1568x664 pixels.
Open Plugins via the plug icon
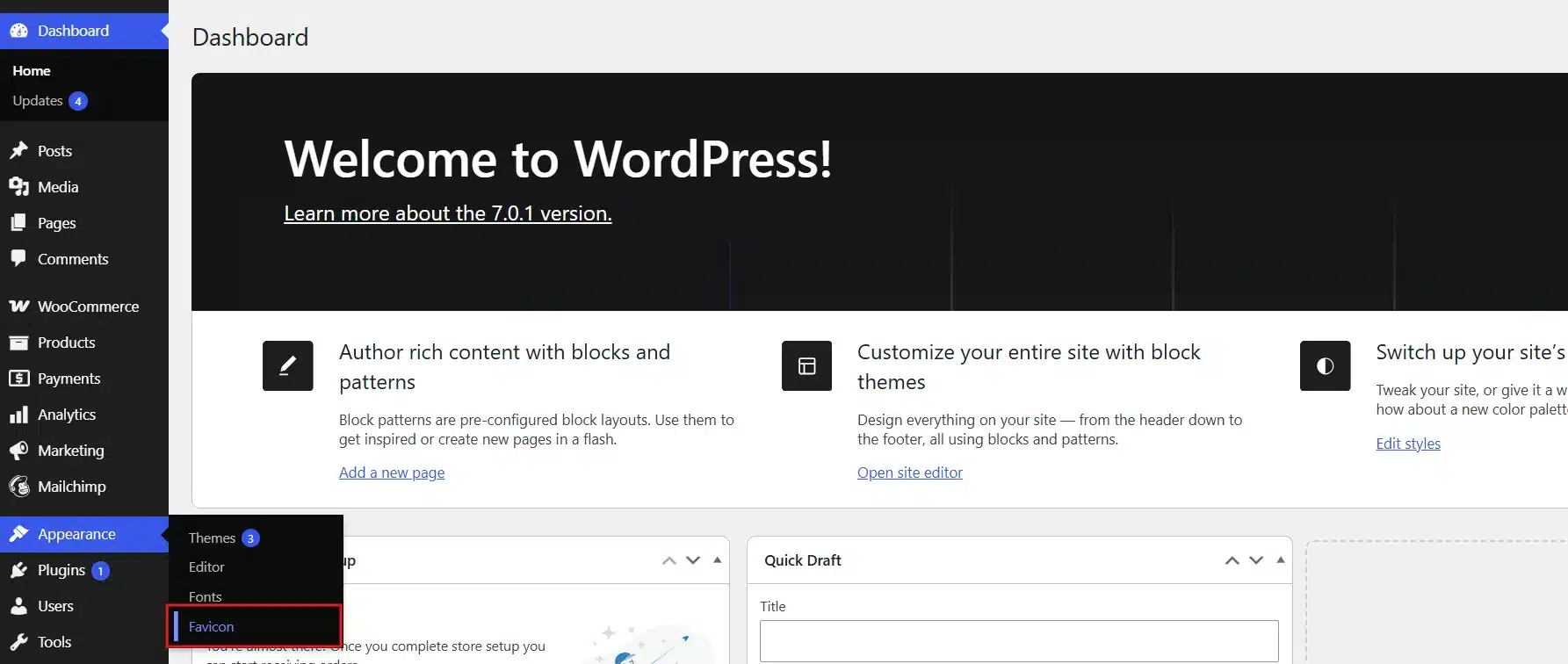coord(18,570)
